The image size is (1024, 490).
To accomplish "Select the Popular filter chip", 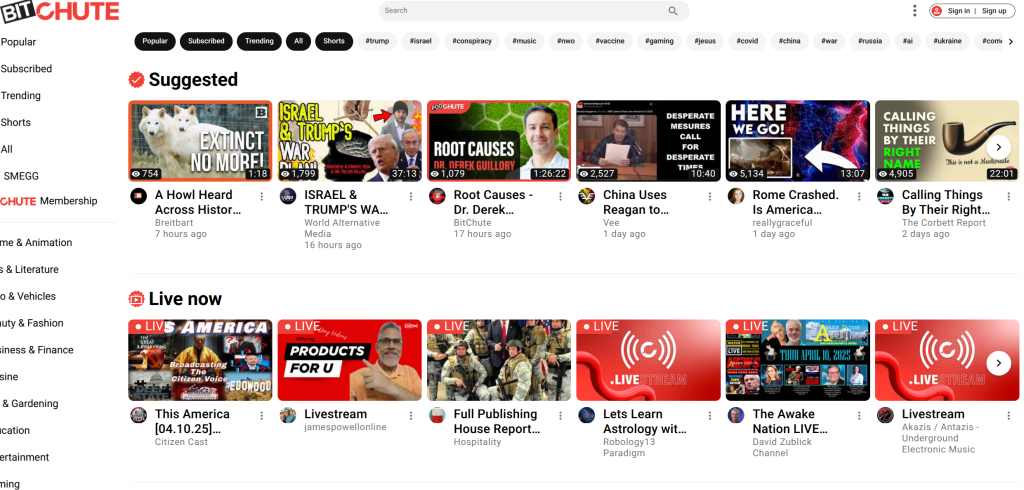I will click(155, 41).
